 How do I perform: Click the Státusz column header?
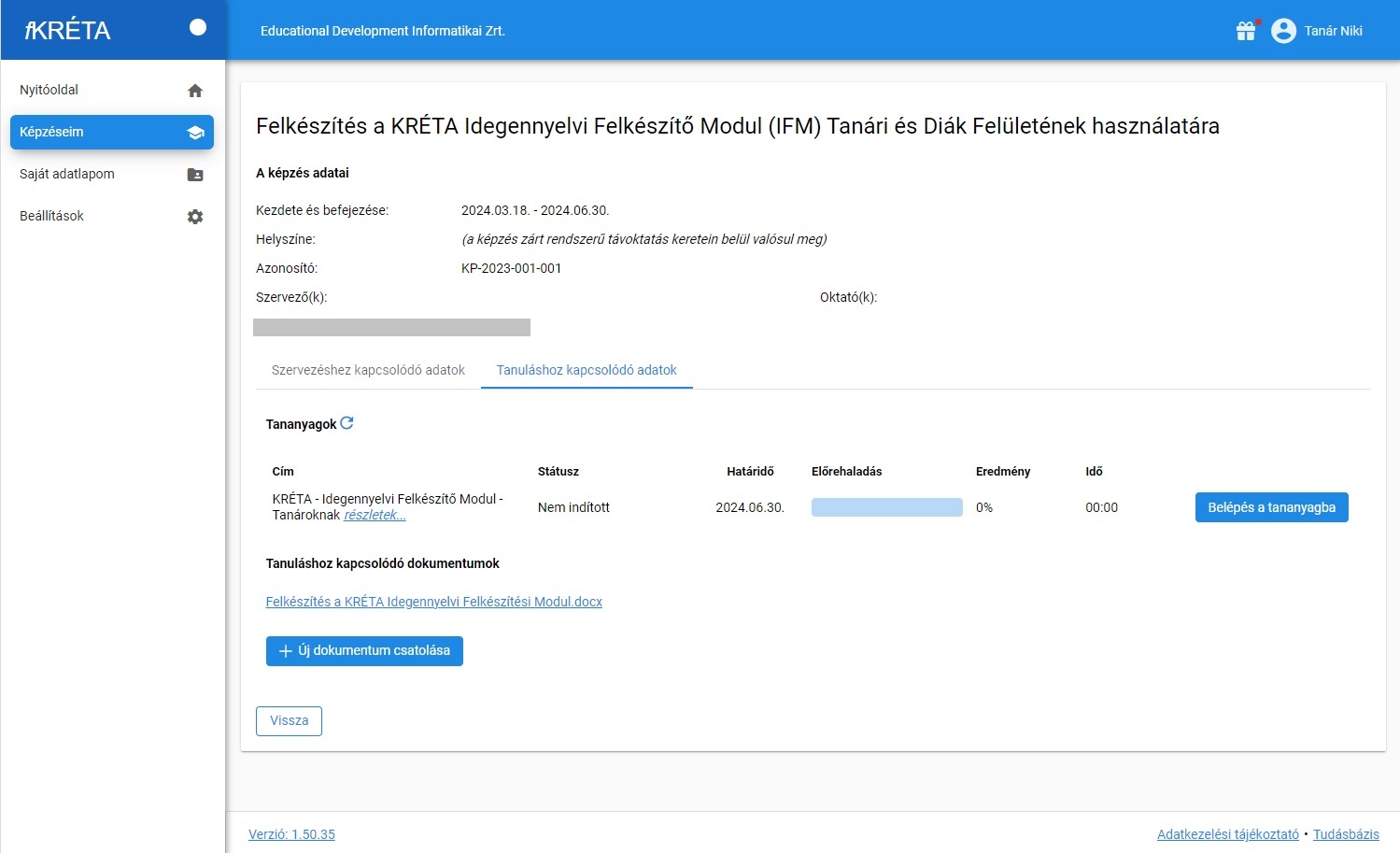(x=559, y=471)
